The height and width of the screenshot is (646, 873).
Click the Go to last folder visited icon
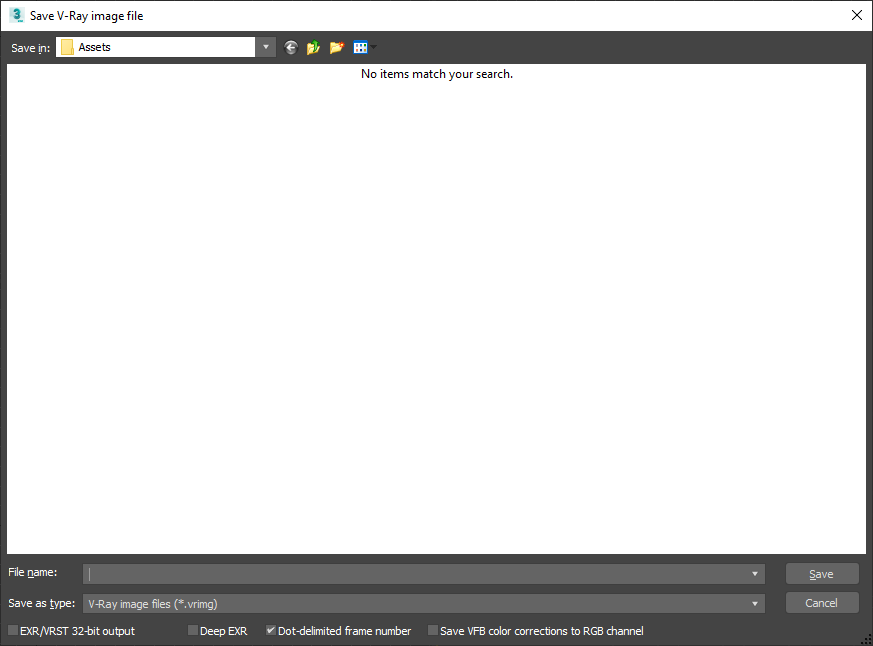[290, 47]
